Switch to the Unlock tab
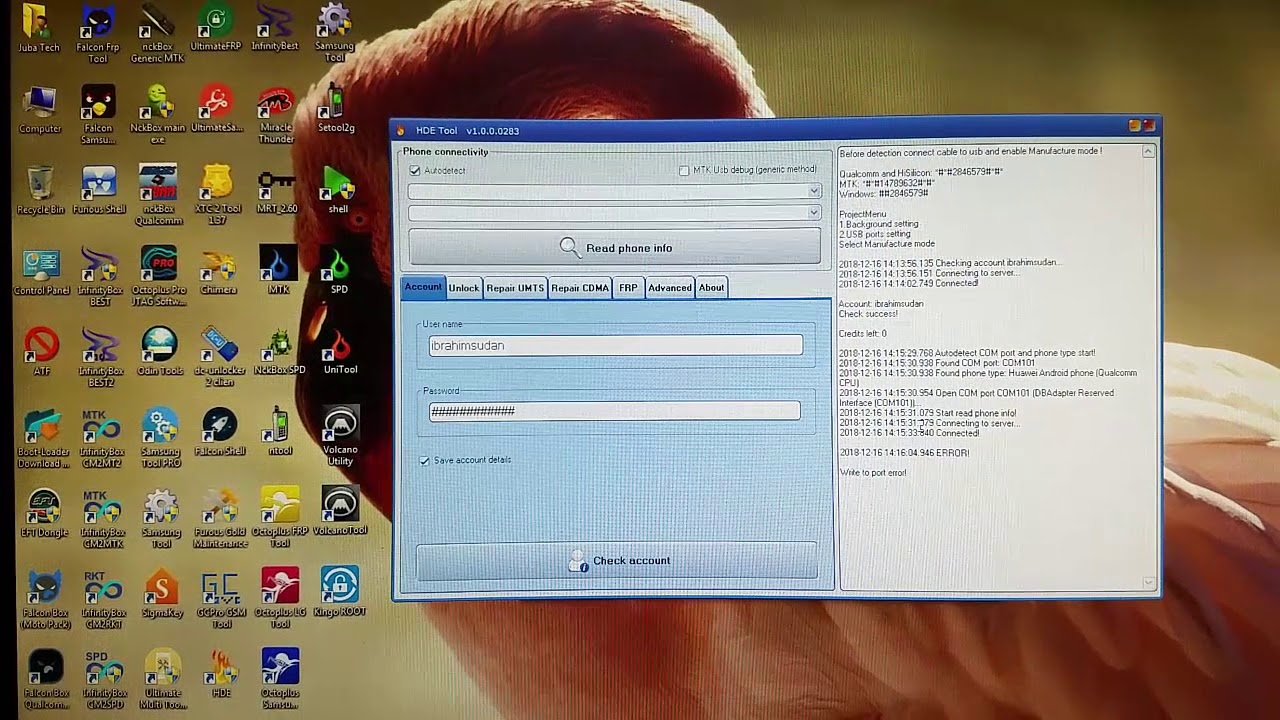This screenshot has width=1280, height=720. pos(464,288)
